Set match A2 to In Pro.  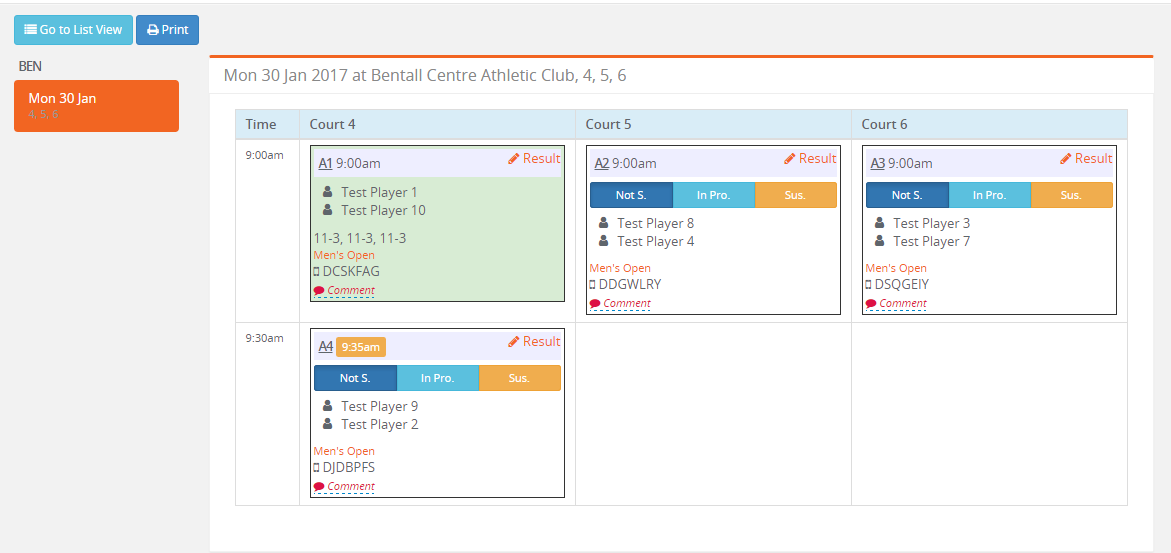tap(713, 195)
